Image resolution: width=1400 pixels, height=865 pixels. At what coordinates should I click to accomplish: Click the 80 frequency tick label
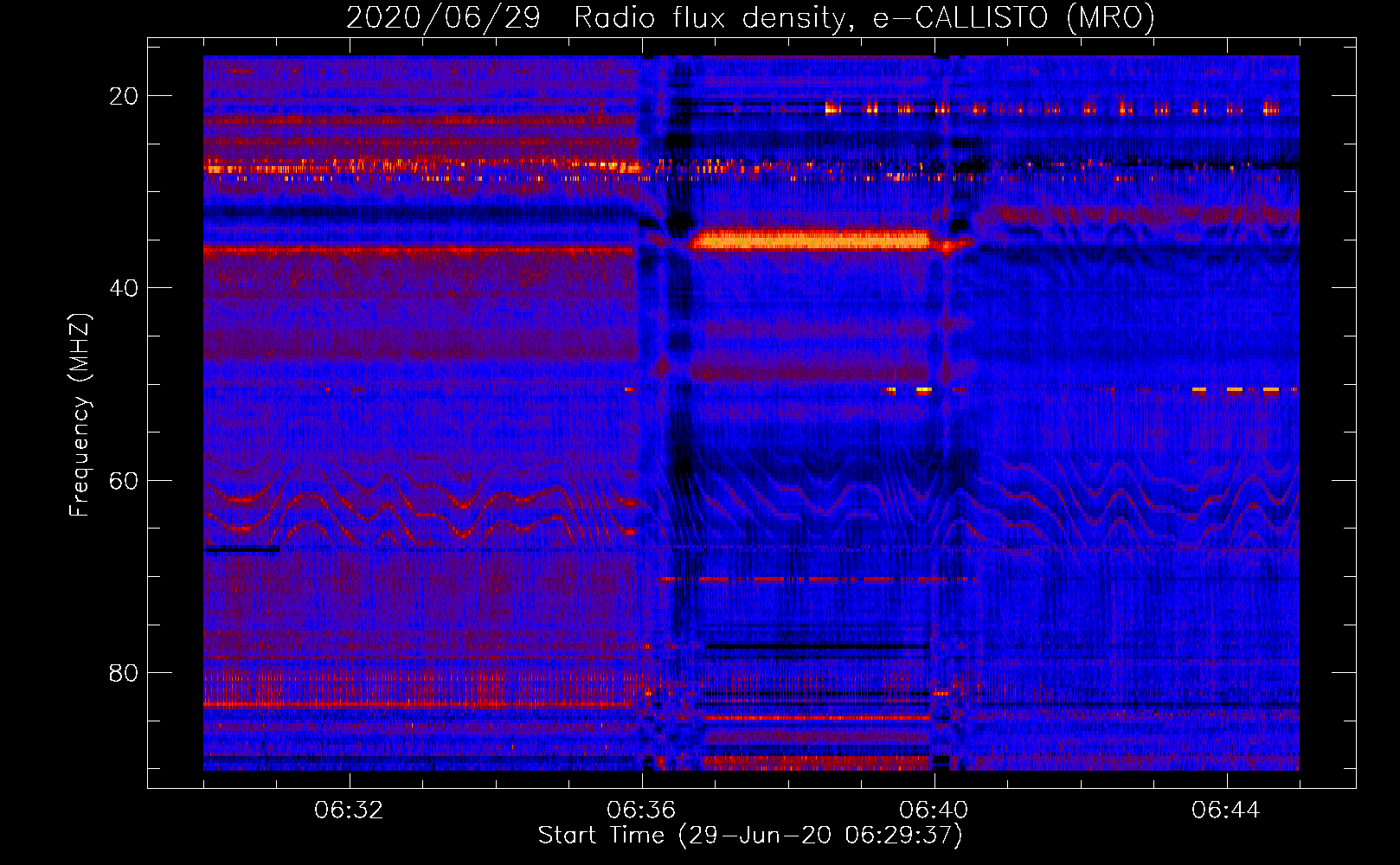click(124, 672)
